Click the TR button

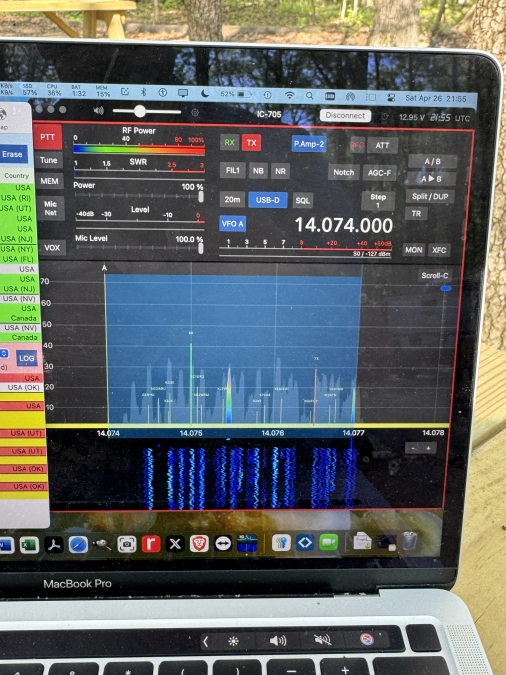(416, 214)
